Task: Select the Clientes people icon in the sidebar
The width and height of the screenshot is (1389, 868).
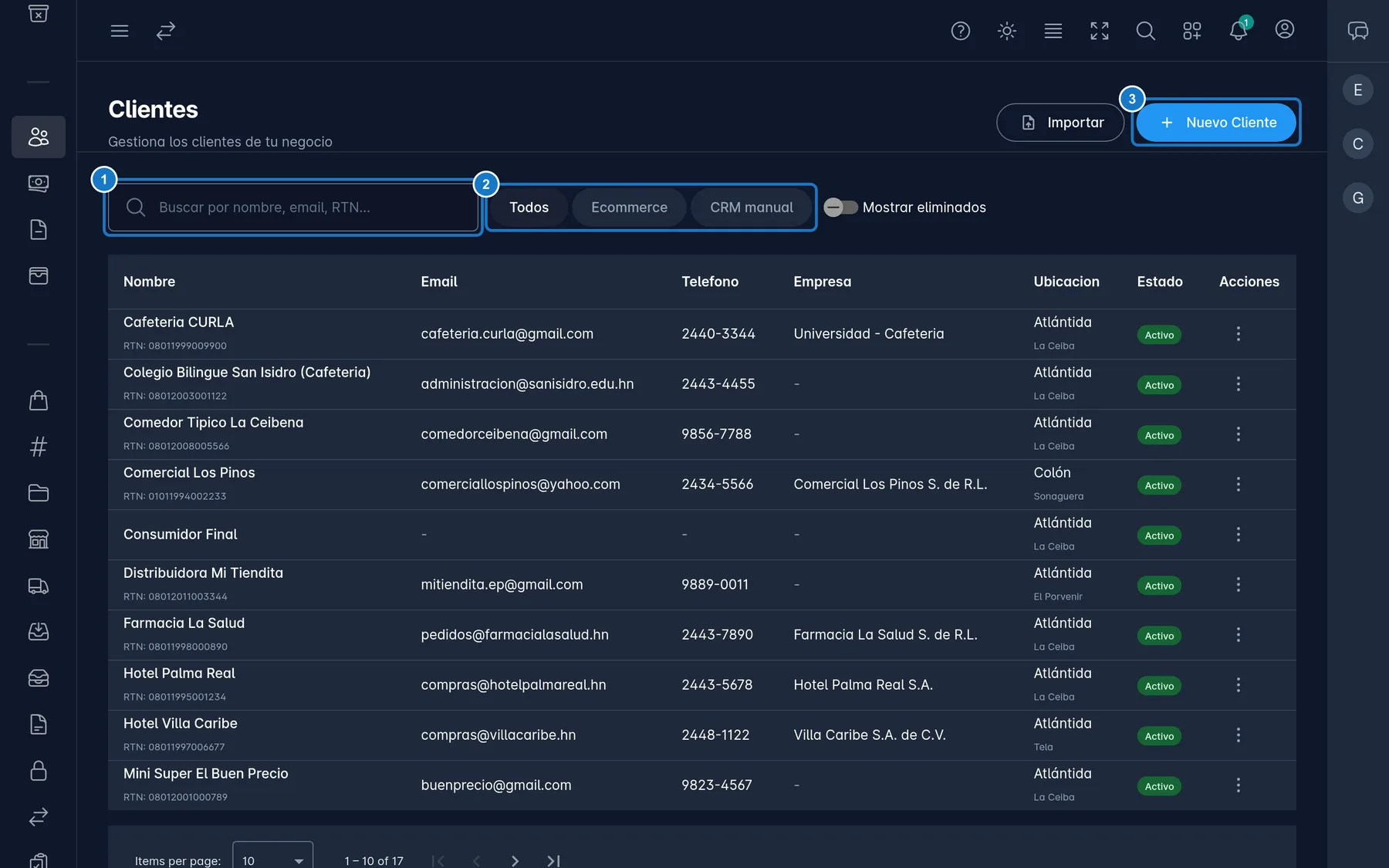Action: point(39,137)
